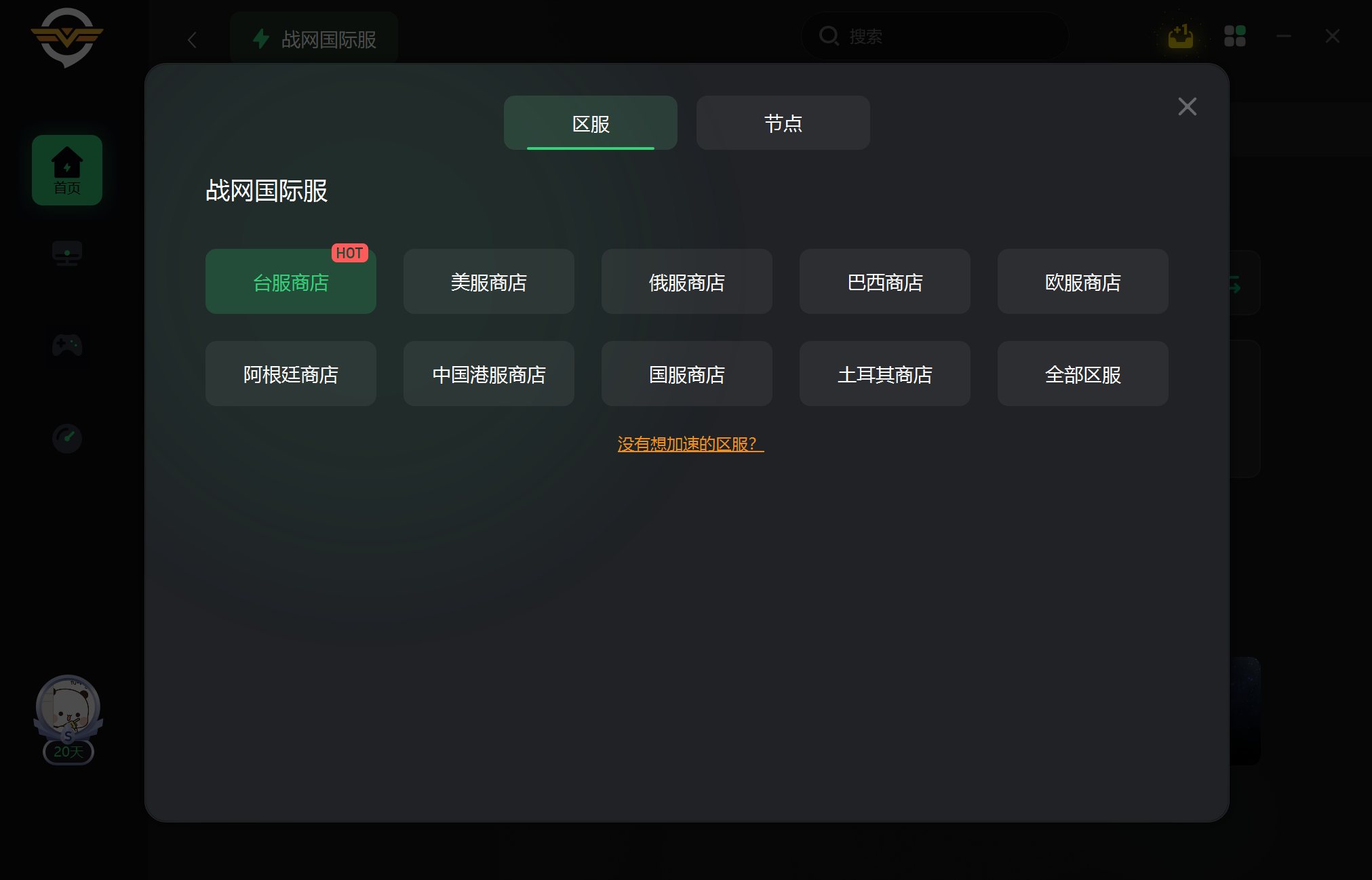Select 巴西商店 region
Viewport: 1372px width, 880px height.
pyautogui.click(x=885, y=281)
